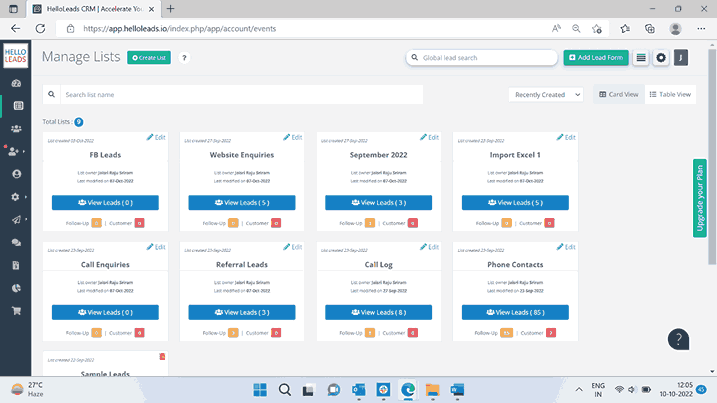Viewport: 717px width, 403px height.
Task: Click the orange Follow-Up badge on Website Enquiries
Action: click(x=234, y=223)
